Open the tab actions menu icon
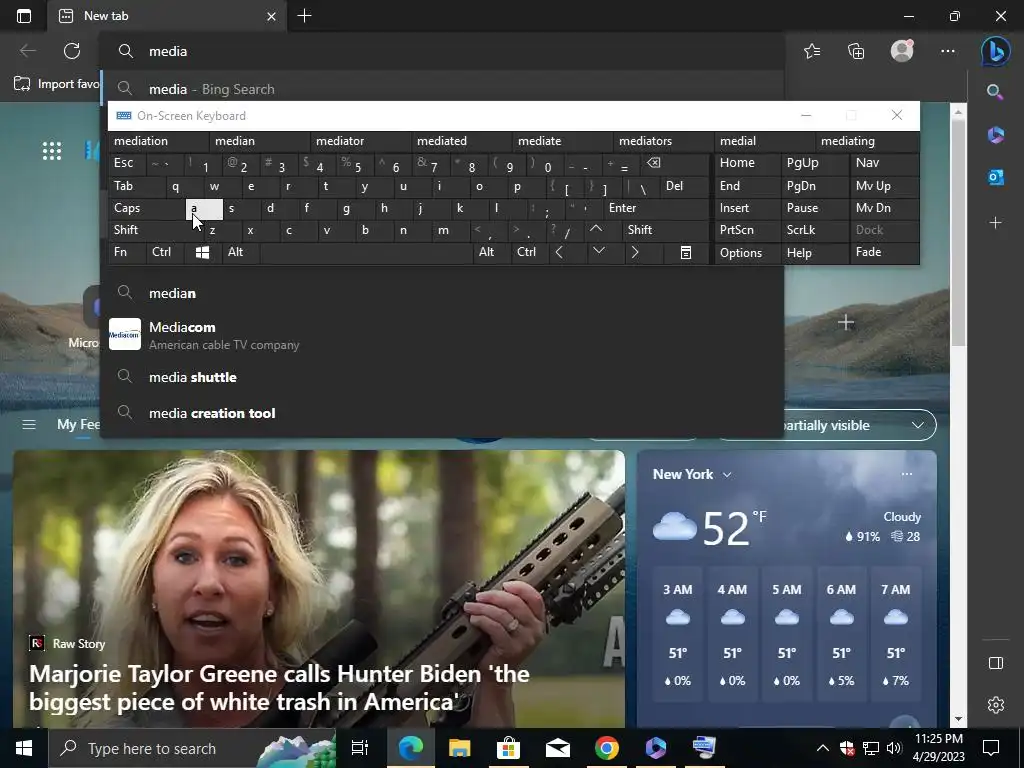The height and width of the screenshot is (768, 1024). [24, 16]
